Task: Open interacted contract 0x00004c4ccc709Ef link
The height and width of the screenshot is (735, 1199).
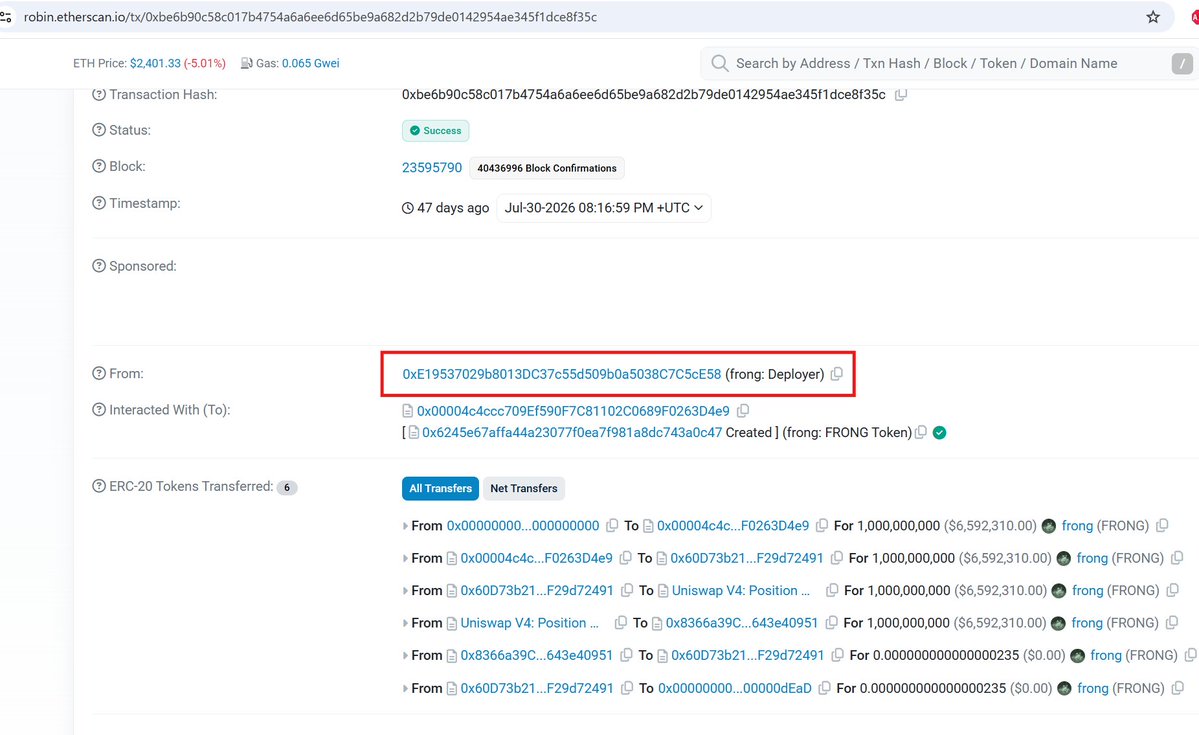Action: coord(573,411)
